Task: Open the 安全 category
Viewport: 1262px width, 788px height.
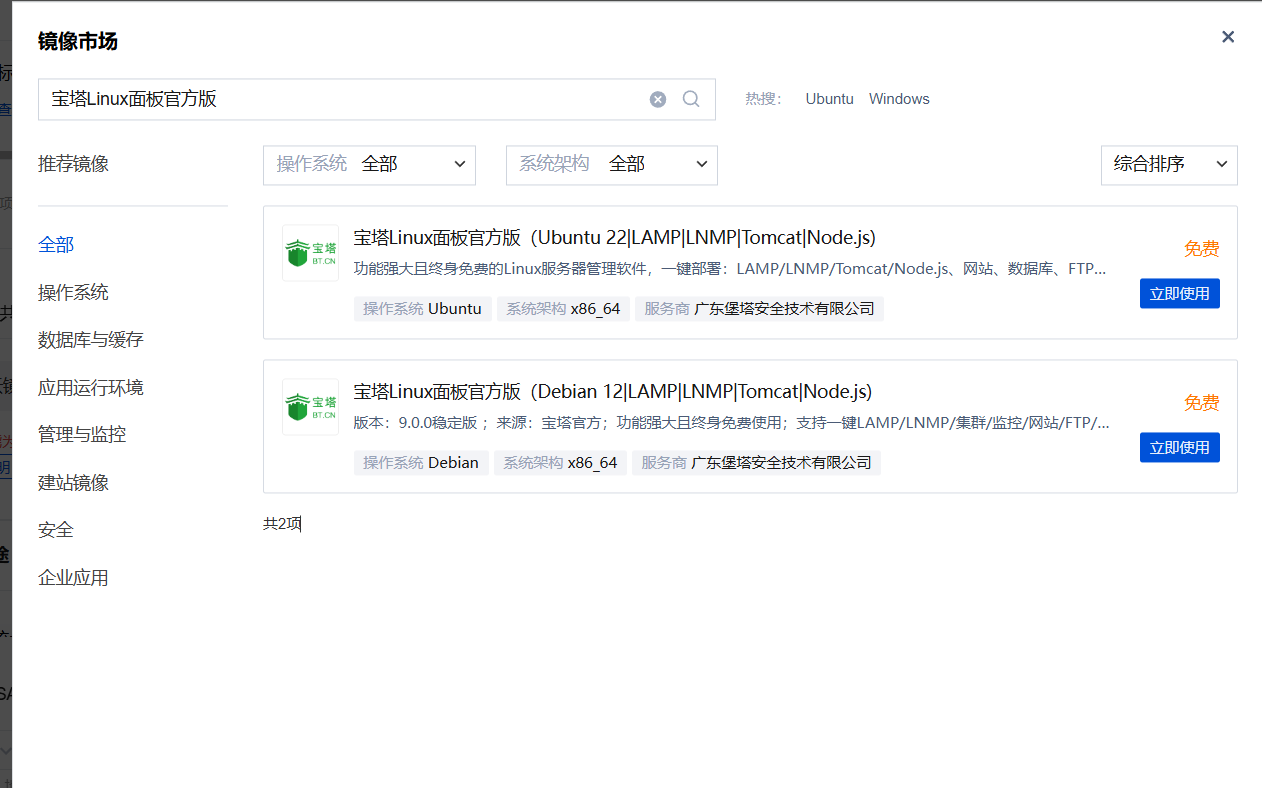Action: tap(56, 530)
